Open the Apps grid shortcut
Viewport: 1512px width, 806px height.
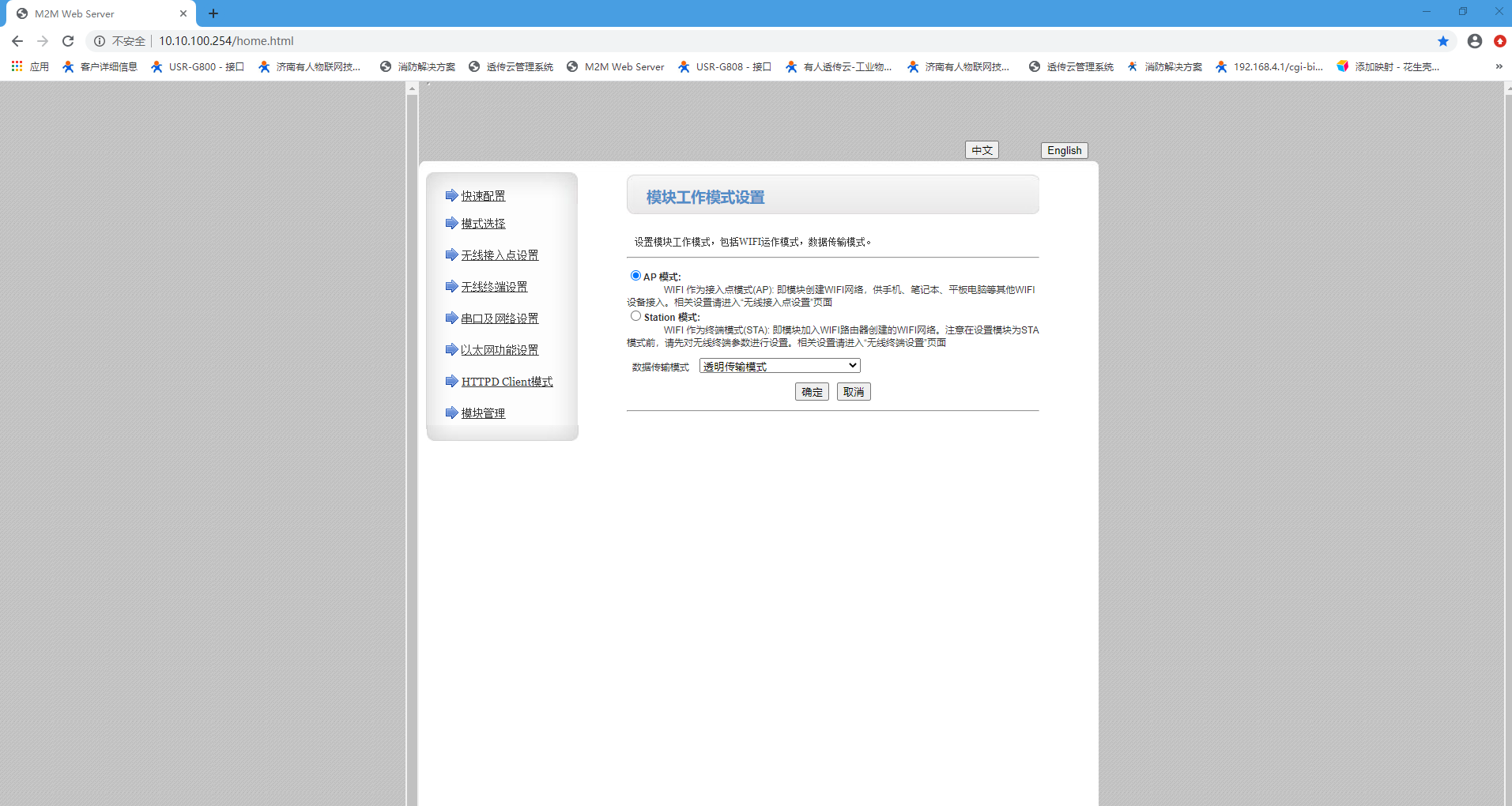pos(17,66)
